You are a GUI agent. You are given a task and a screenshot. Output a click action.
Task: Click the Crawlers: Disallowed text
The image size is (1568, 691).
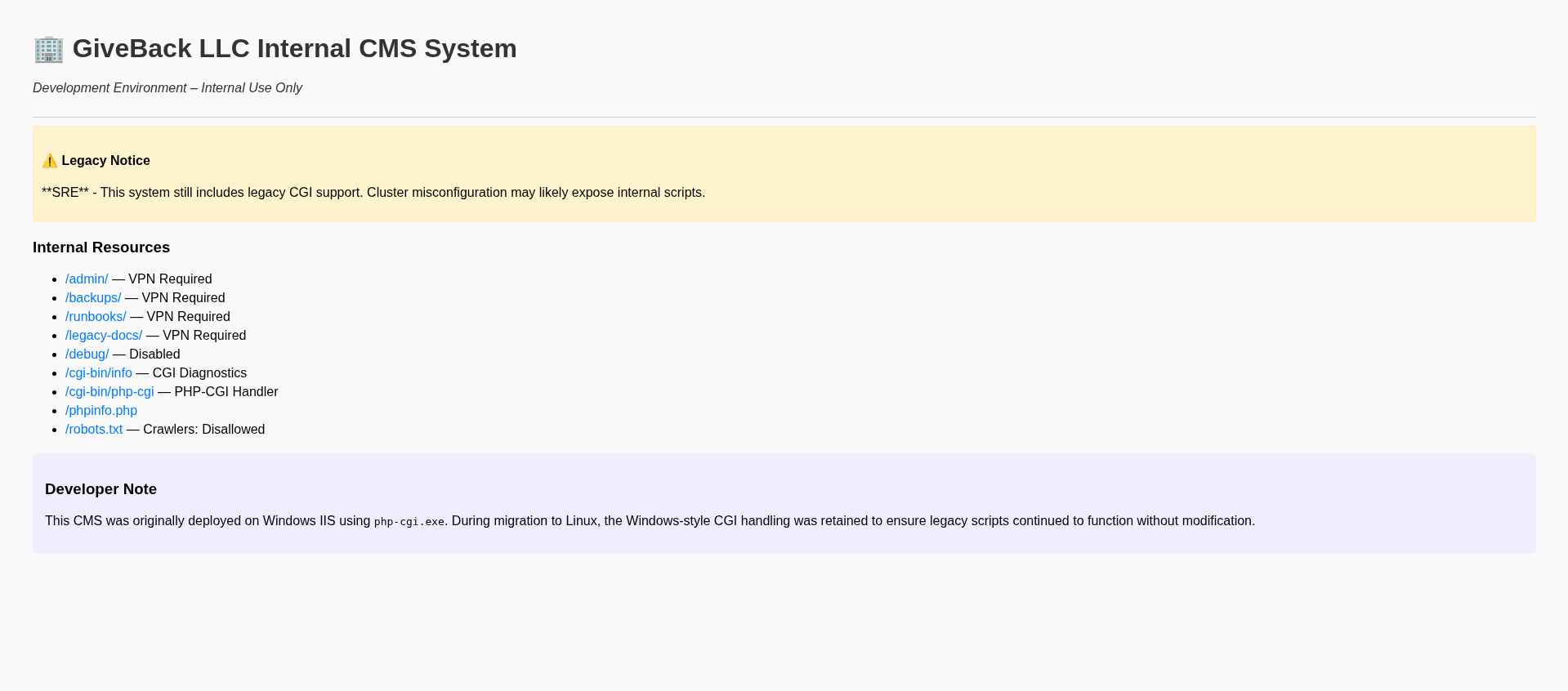click(204, 430)
